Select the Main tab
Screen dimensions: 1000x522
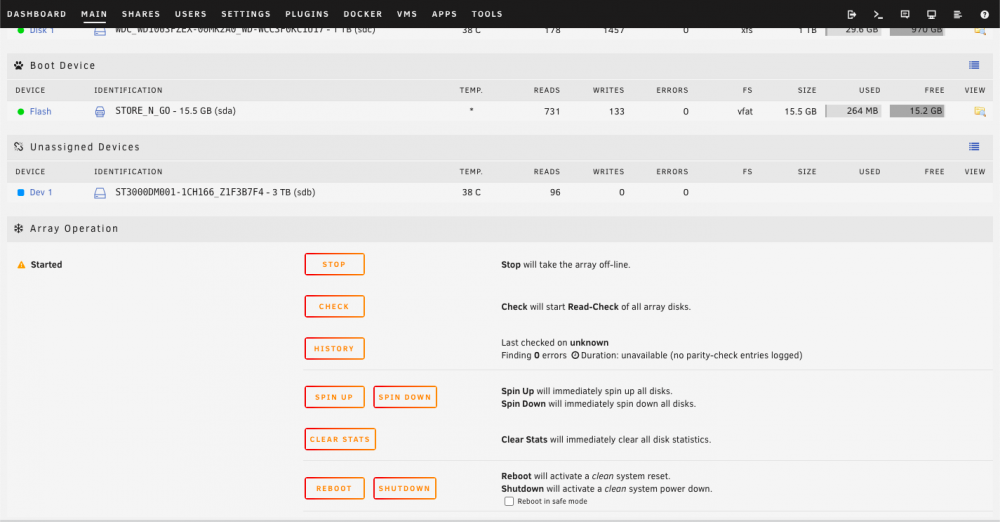(94, 14)
